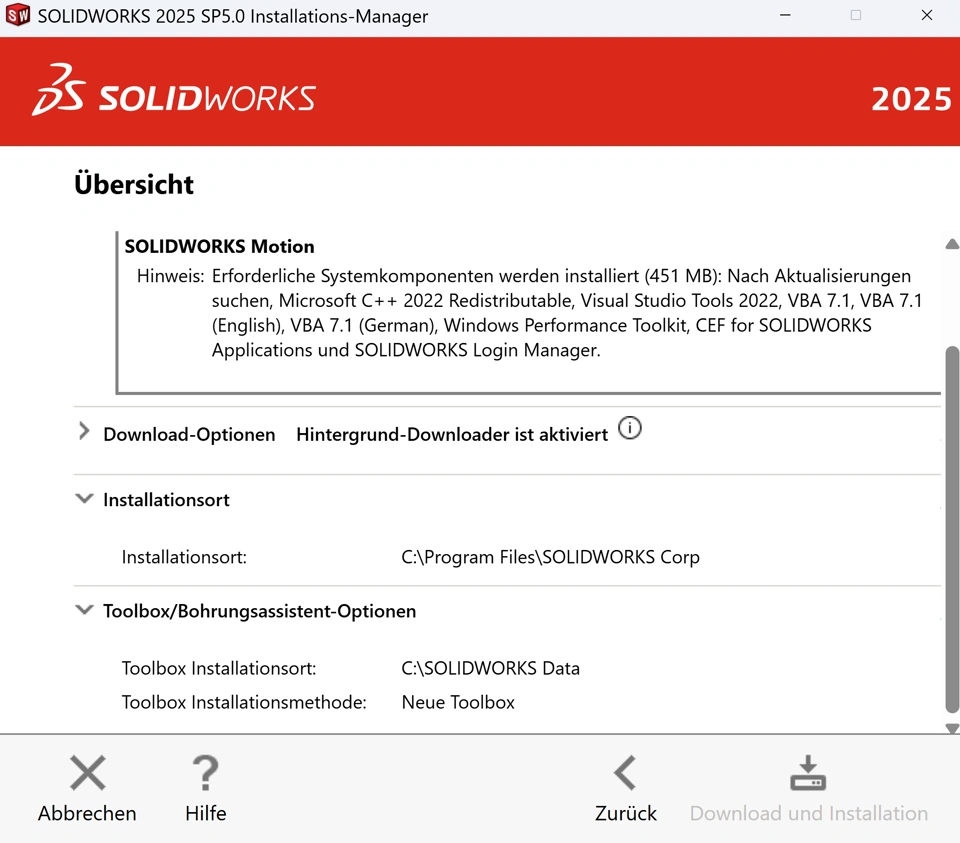Click the SOLIDWORKS app icon in the title bar
Image resolution: width=960 pixels, height=843 pixels.
click(x=18, y=15)
